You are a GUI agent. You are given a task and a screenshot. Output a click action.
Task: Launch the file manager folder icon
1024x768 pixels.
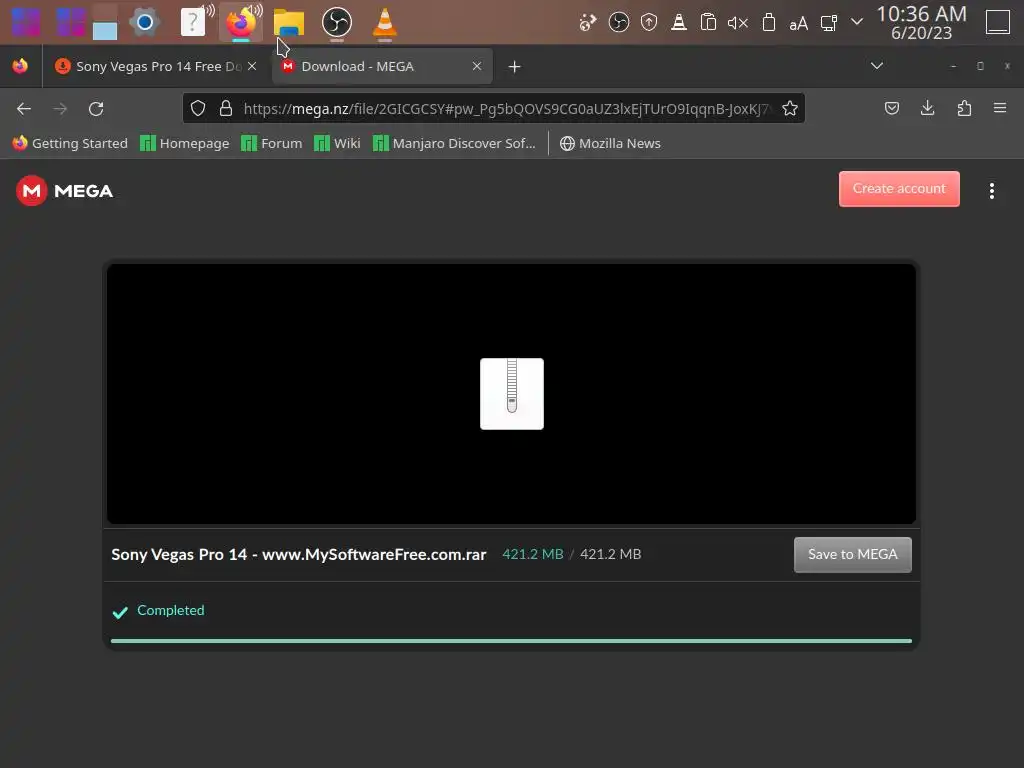click(289, 24)
